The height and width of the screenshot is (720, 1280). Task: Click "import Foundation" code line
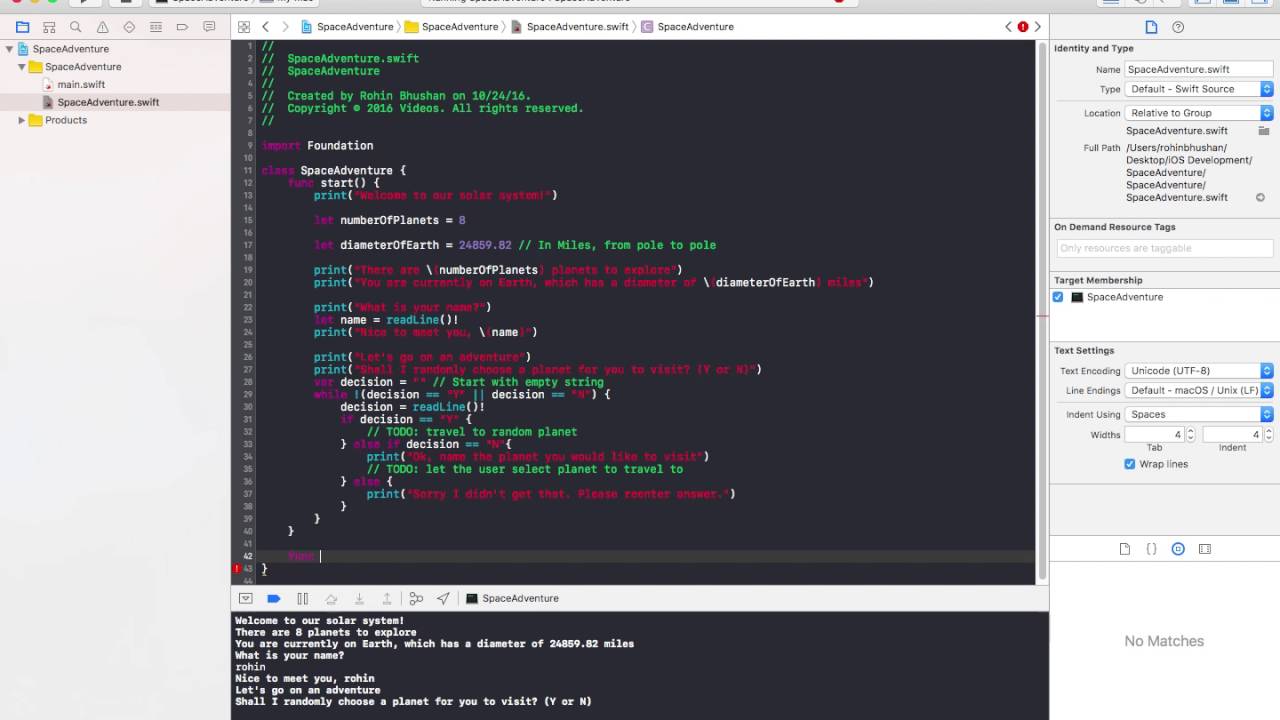click(317, 146)
